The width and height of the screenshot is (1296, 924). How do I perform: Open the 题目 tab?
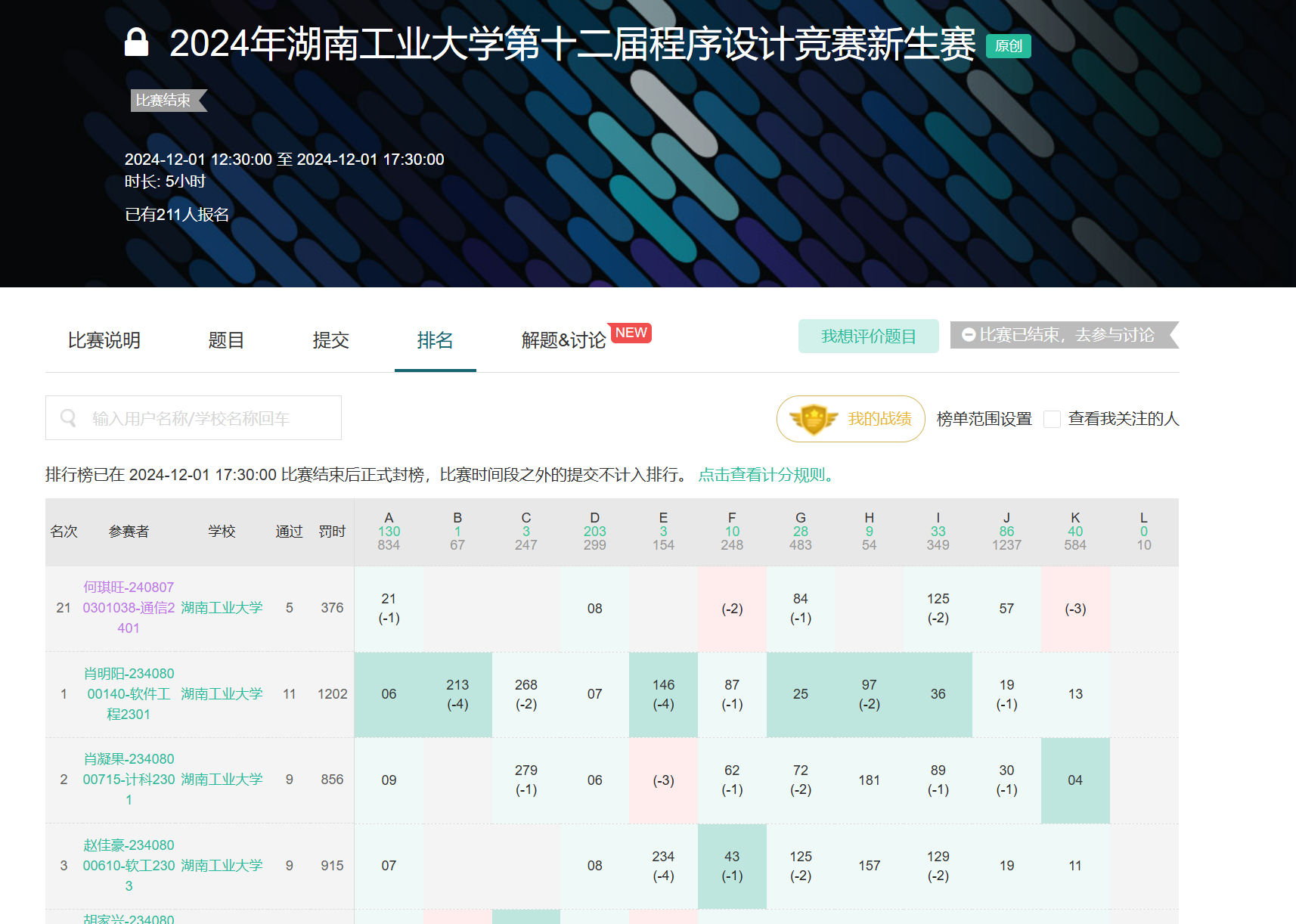[x=226, y=340]
